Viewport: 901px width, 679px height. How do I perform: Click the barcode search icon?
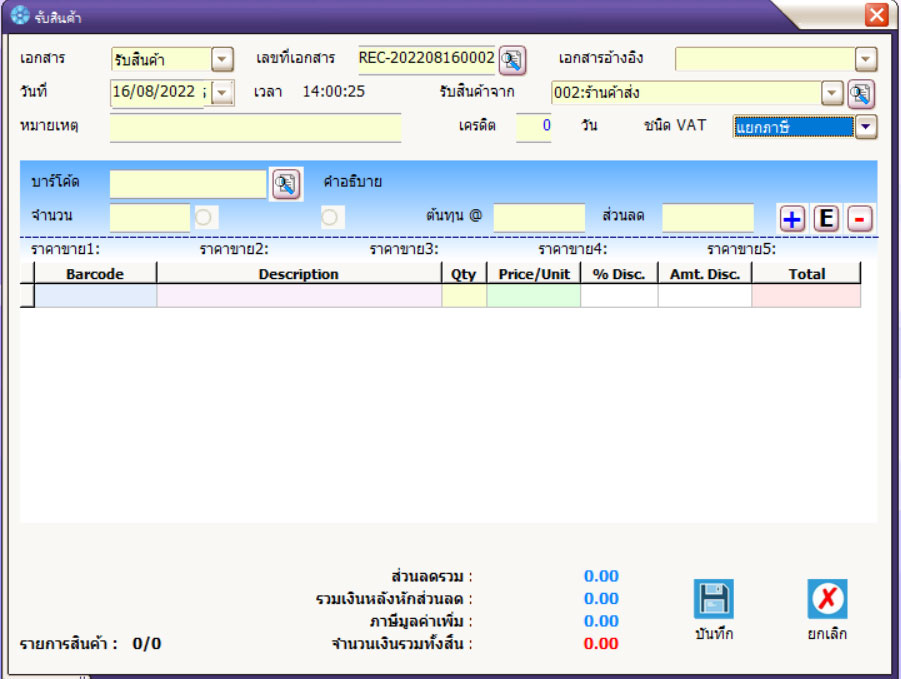pyautogui.click(x=285, y=184)
